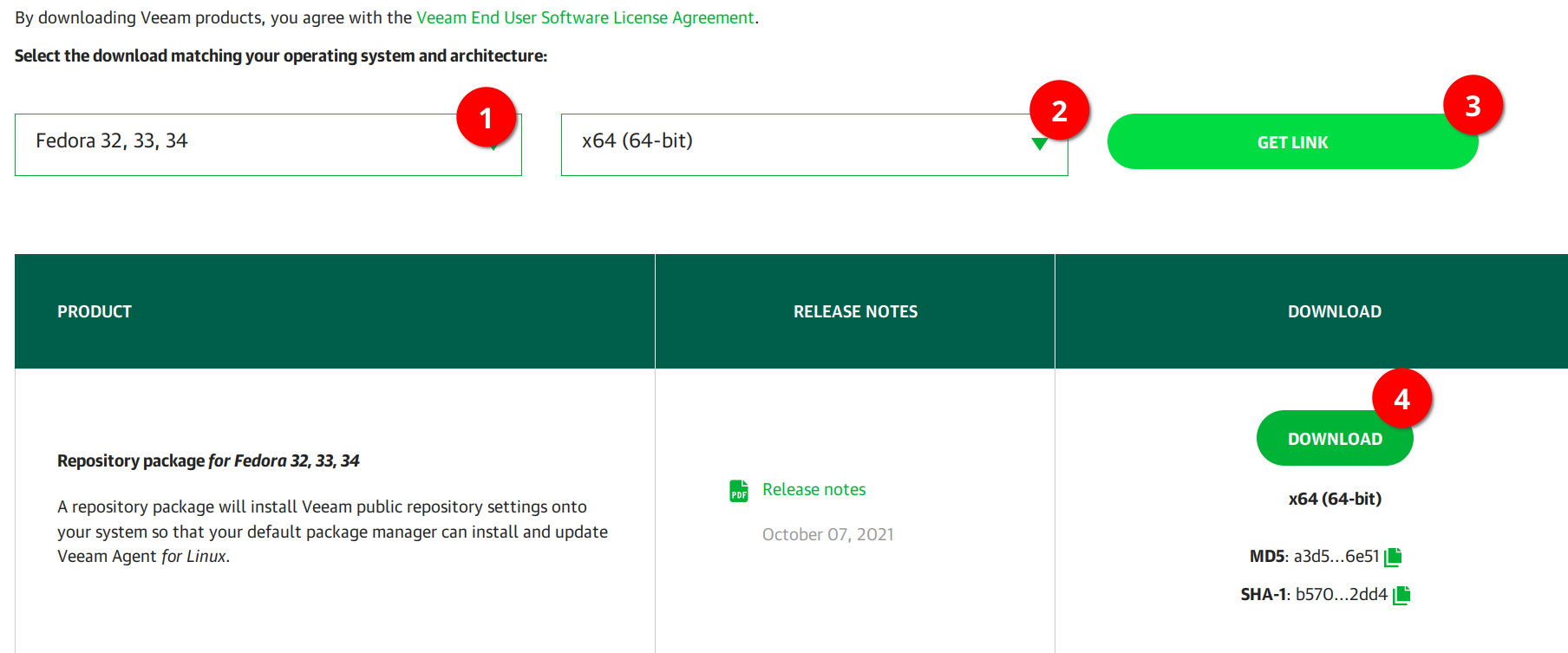Click the MD5 hash value a3d5...6e51
This screenshot has width=1568, height=653.
1336,557
